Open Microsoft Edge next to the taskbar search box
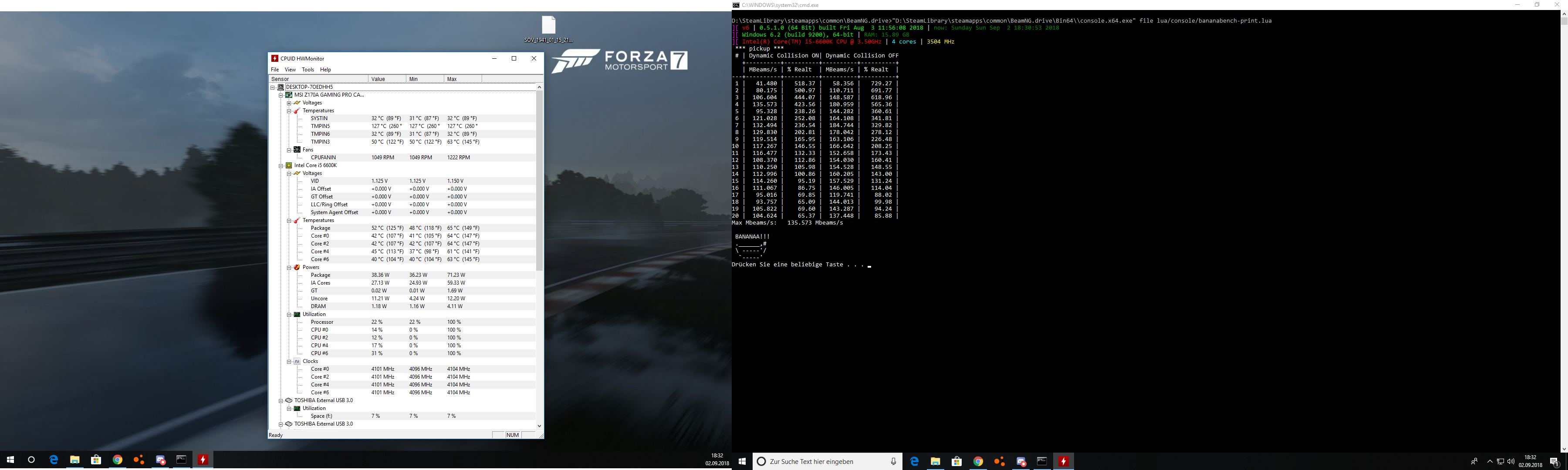1568x470 pixels. pyautogui.click(x=914, y=461)
